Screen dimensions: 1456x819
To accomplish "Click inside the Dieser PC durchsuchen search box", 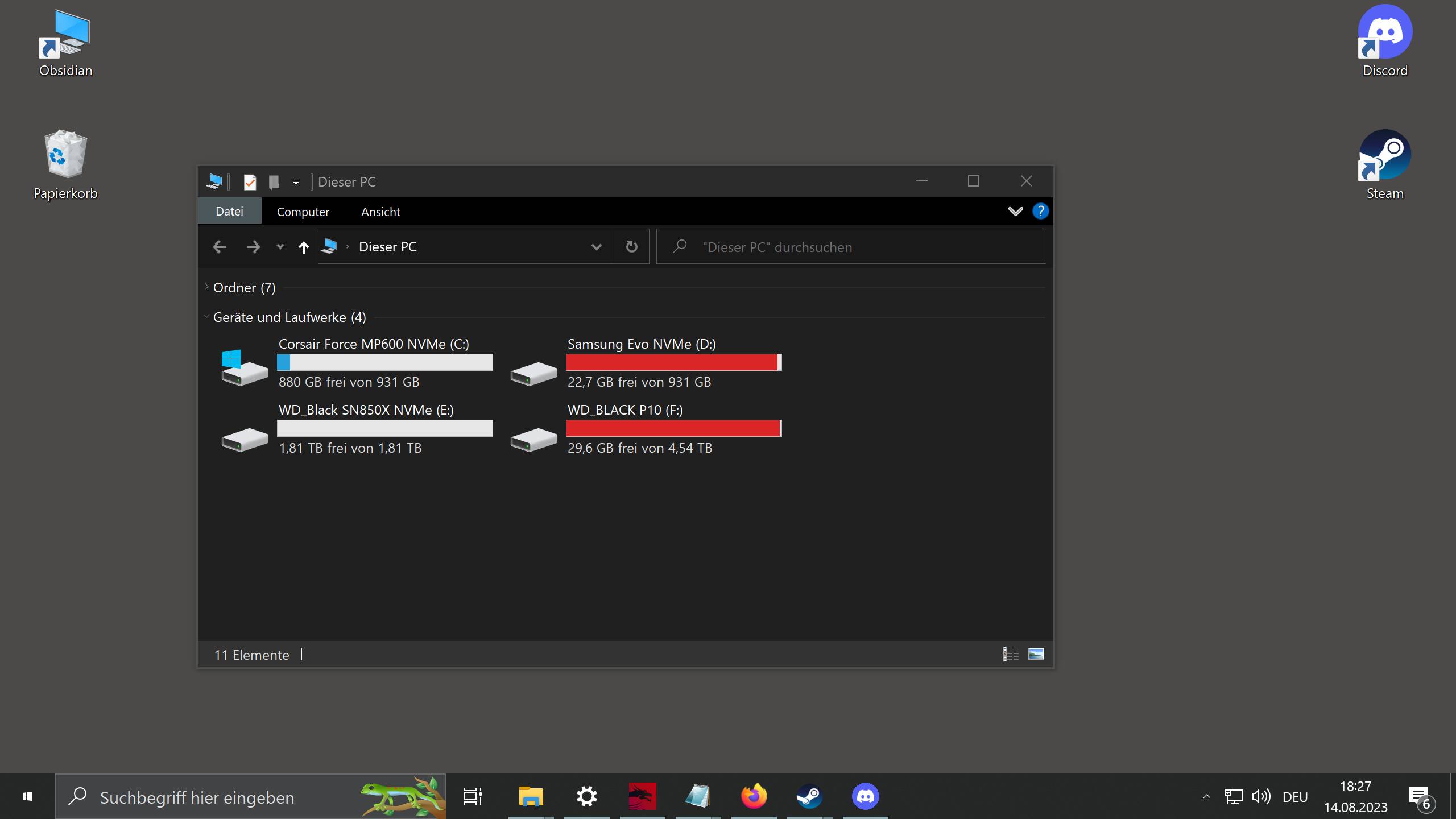I will coord(825,246).
